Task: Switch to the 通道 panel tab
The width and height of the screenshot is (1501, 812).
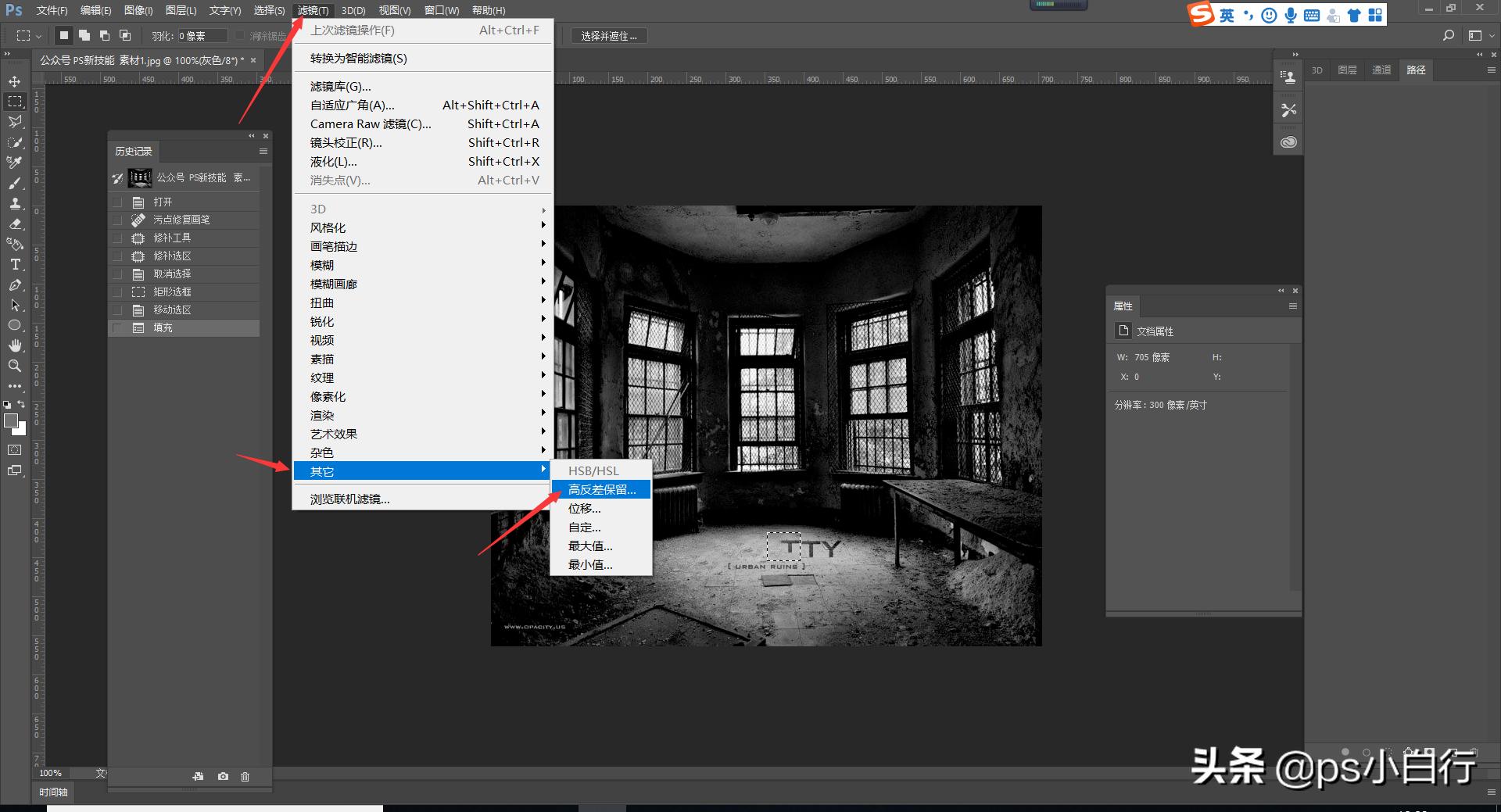Action: click(x=1381, y=70)
